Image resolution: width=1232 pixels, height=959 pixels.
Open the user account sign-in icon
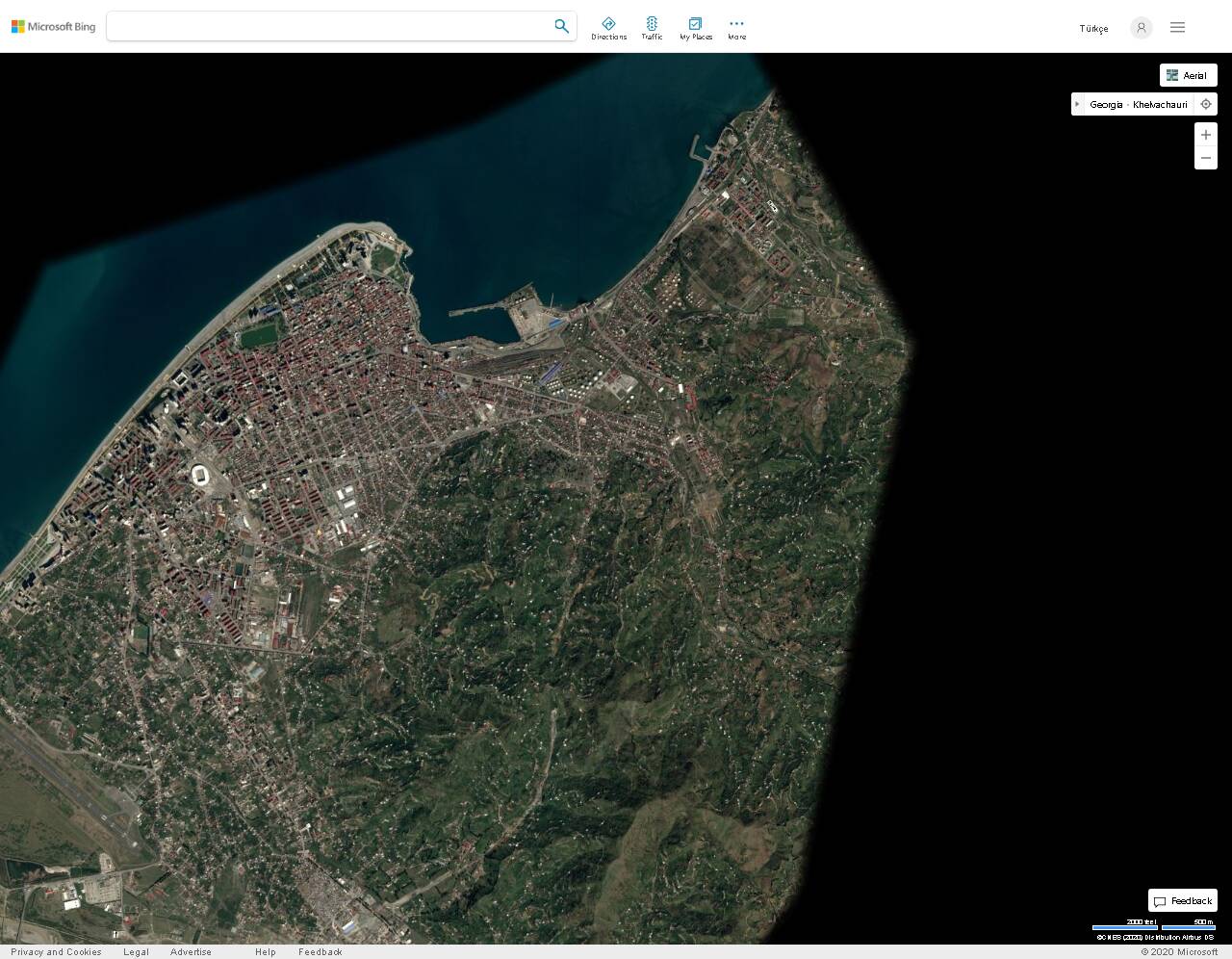[x=1141, y=28]
